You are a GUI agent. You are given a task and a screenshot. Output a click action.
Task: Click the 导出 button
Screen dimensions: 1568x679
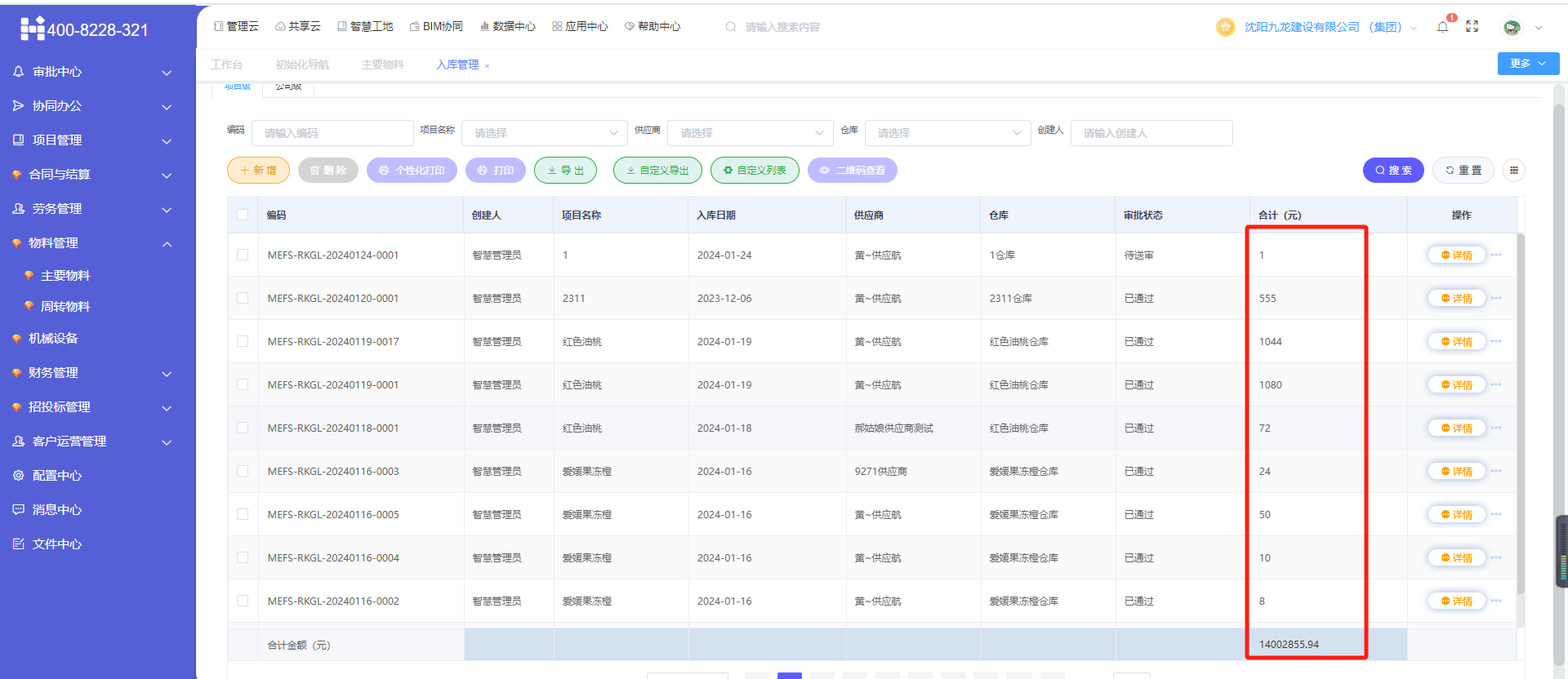[x=565, y=171]
